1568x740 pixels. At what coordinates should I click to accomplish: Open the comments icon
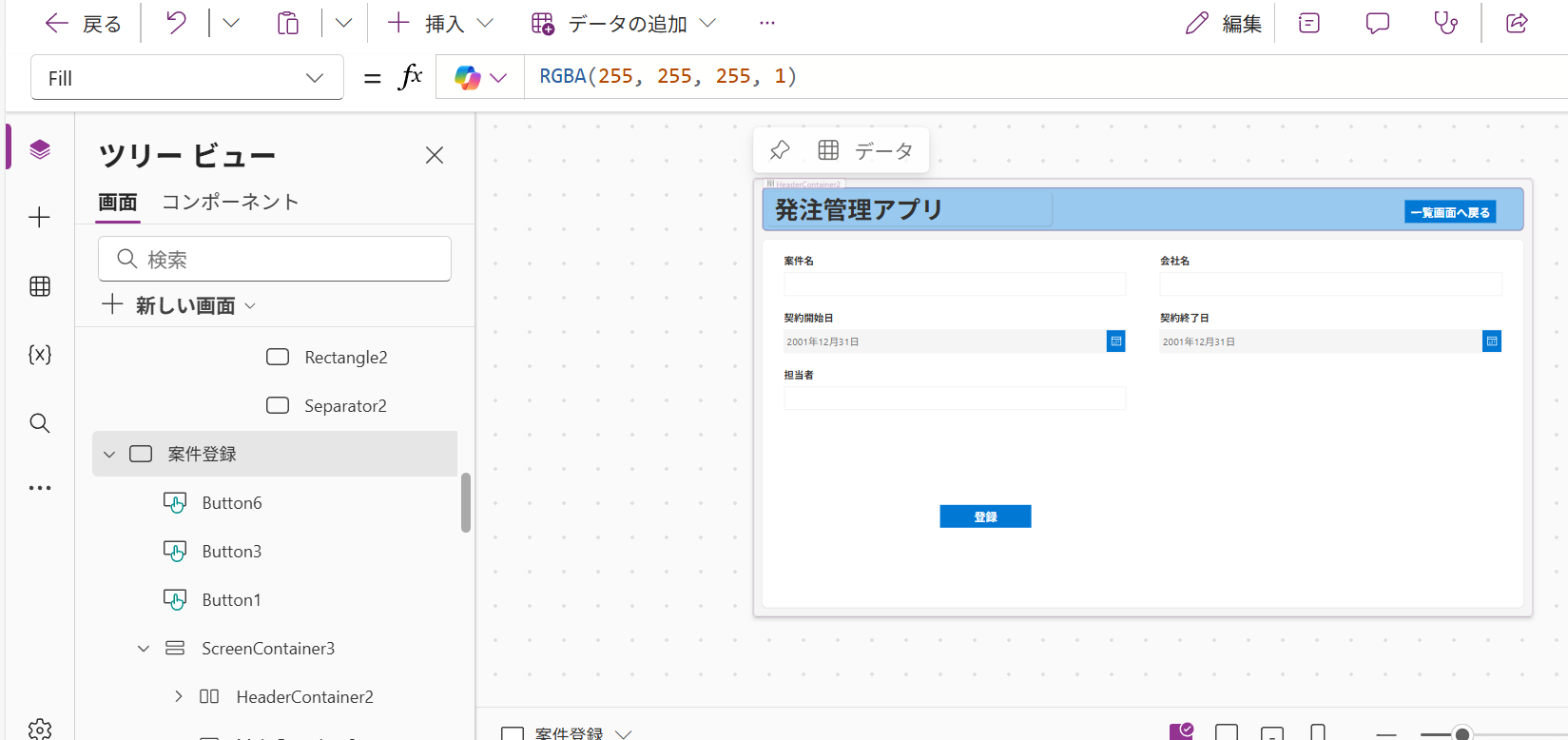pyautogui.click(x=1378, y=23)
